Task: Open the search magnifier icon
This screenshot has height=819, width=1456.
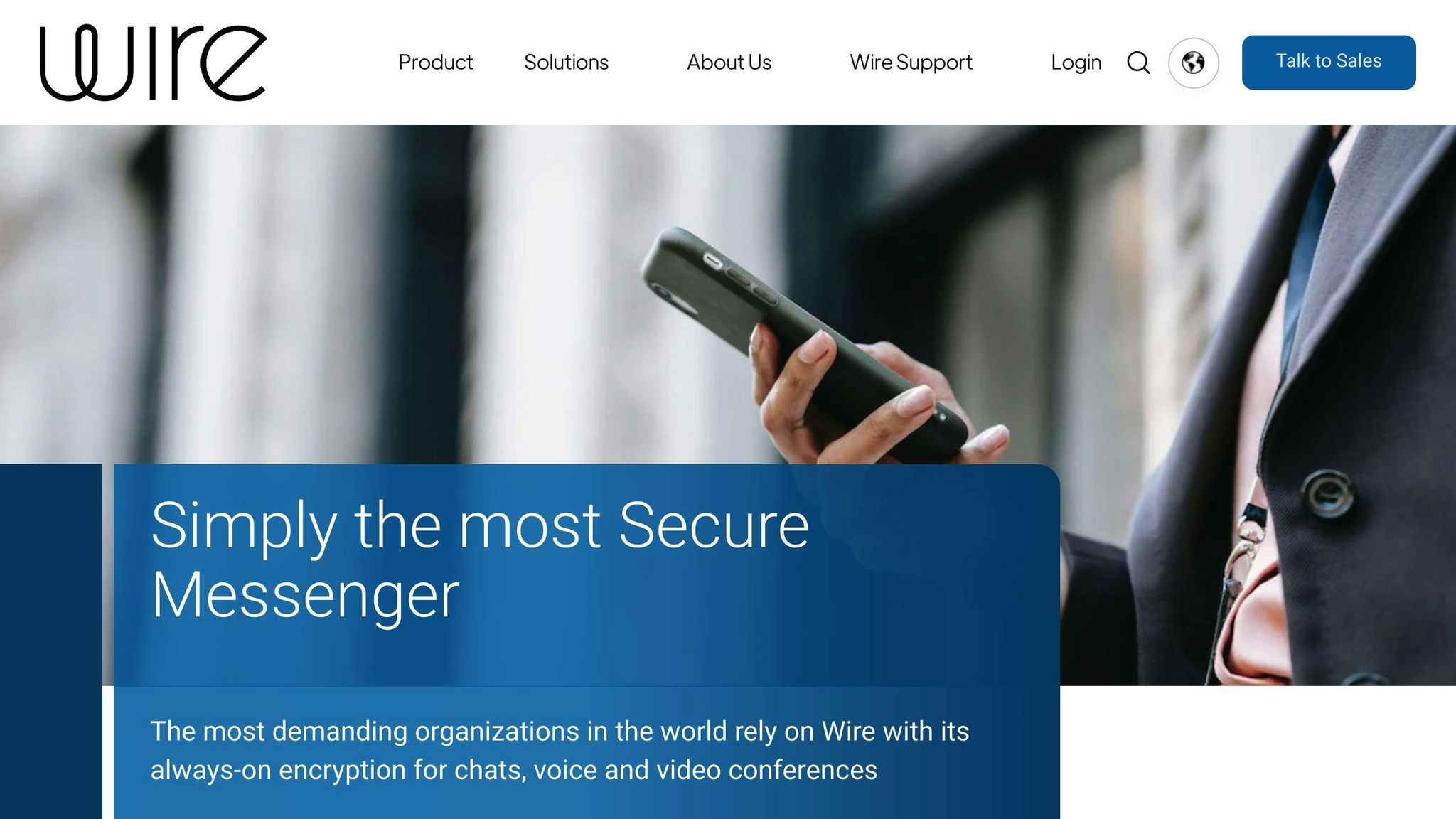Action: [1138, 63]
